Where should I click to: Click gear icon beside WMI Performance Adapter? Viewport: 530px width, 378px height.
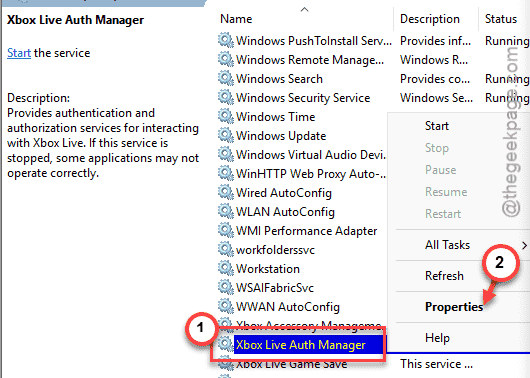[x=225, y=230]
